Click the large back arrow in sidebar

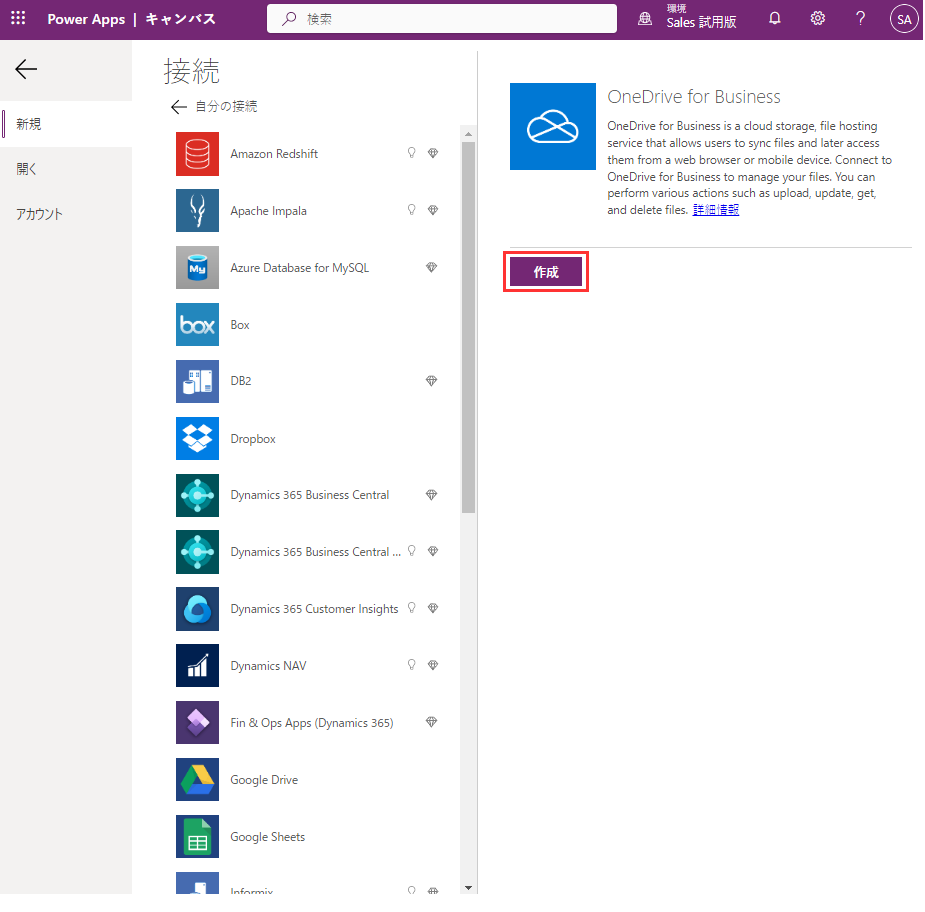[x=26, y=69]
